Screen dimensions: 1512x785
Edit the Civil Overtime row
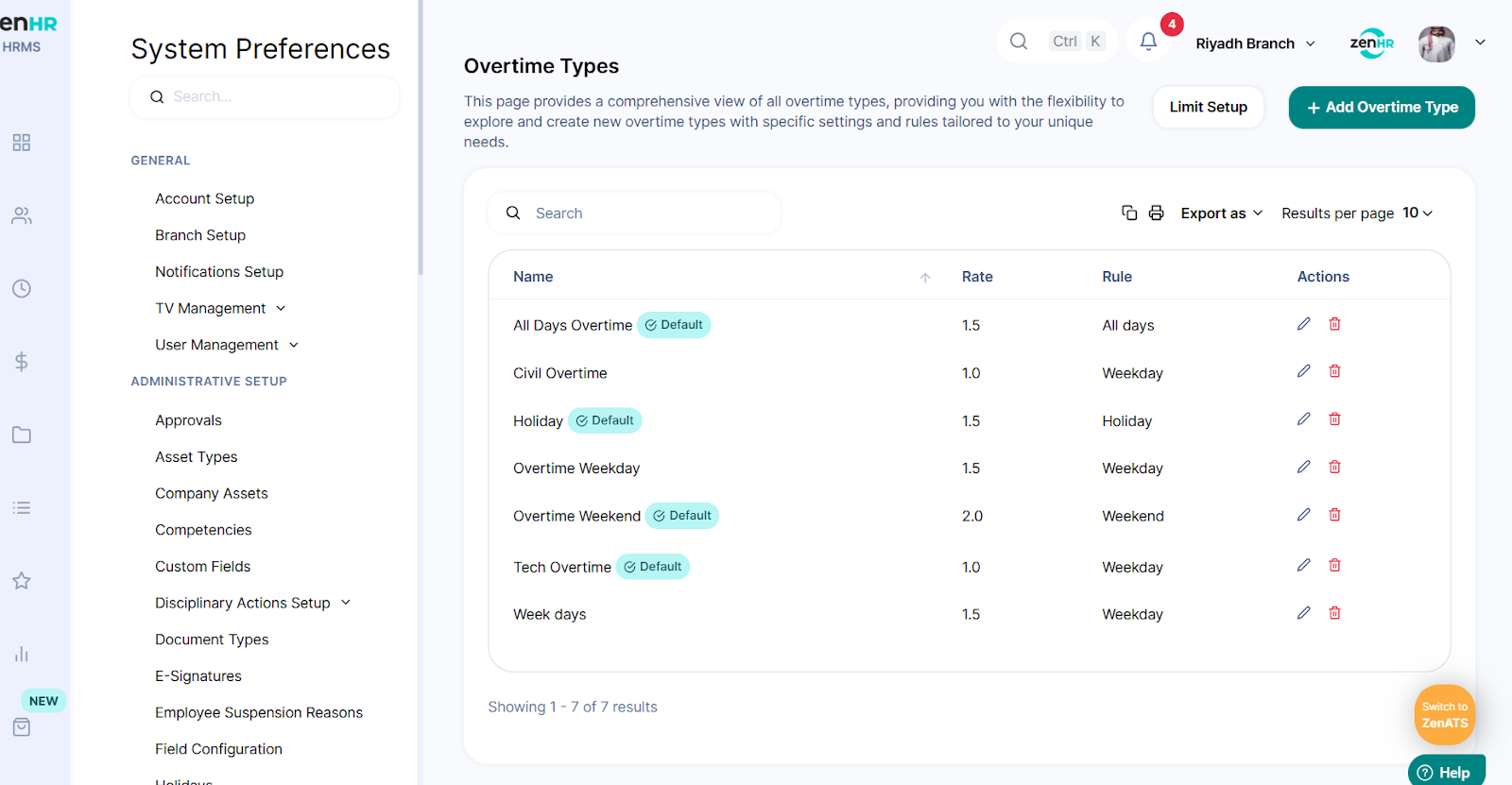tap(1303, 371)
